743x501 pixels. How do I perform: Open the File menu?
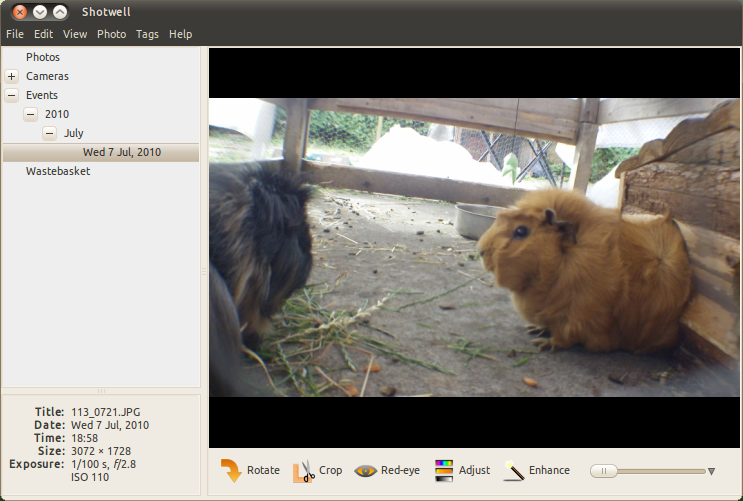click(x=15, y=34)
